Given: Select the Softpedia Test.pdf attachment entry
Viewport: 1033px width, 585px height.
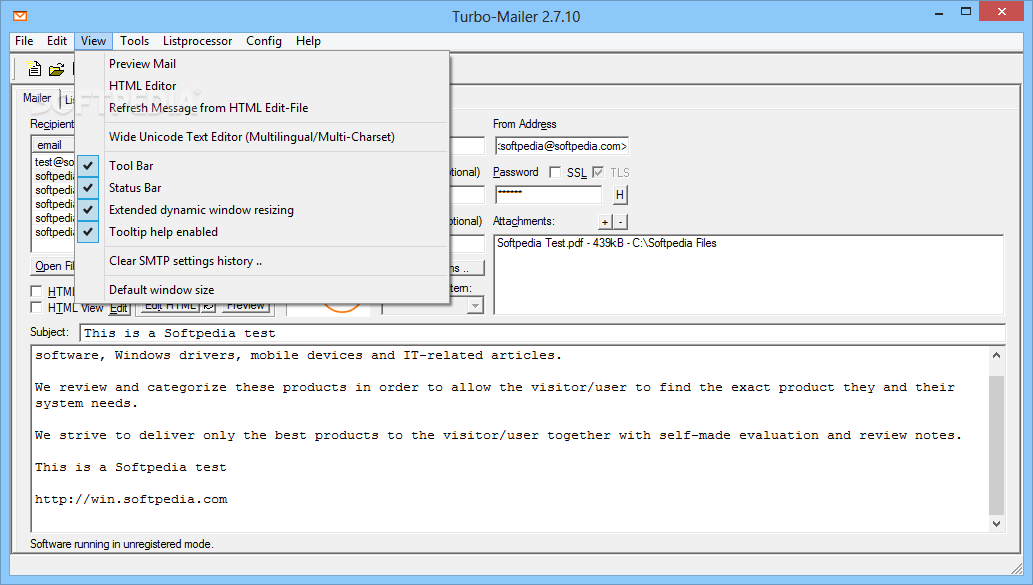Looking at the screenshot, I should (606, 243).
